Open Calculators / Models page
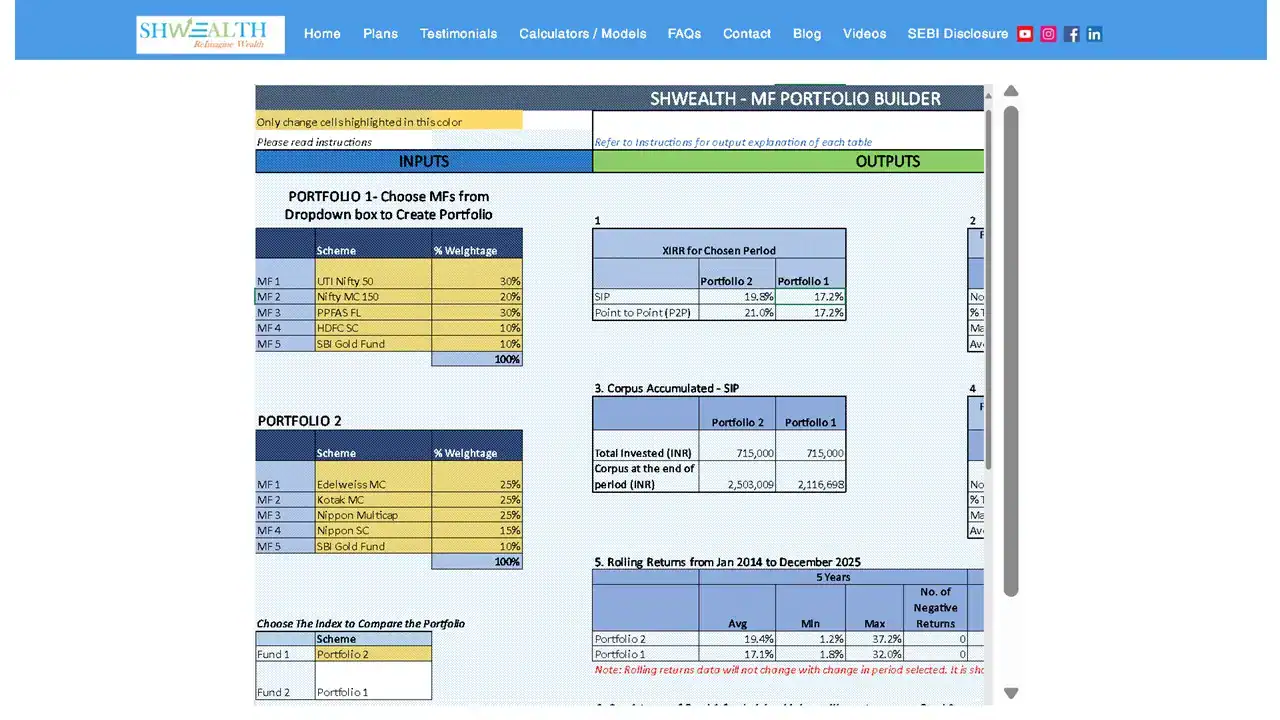Image resolution: width=1280 pixels, height=720 pixels. (582, 34)
